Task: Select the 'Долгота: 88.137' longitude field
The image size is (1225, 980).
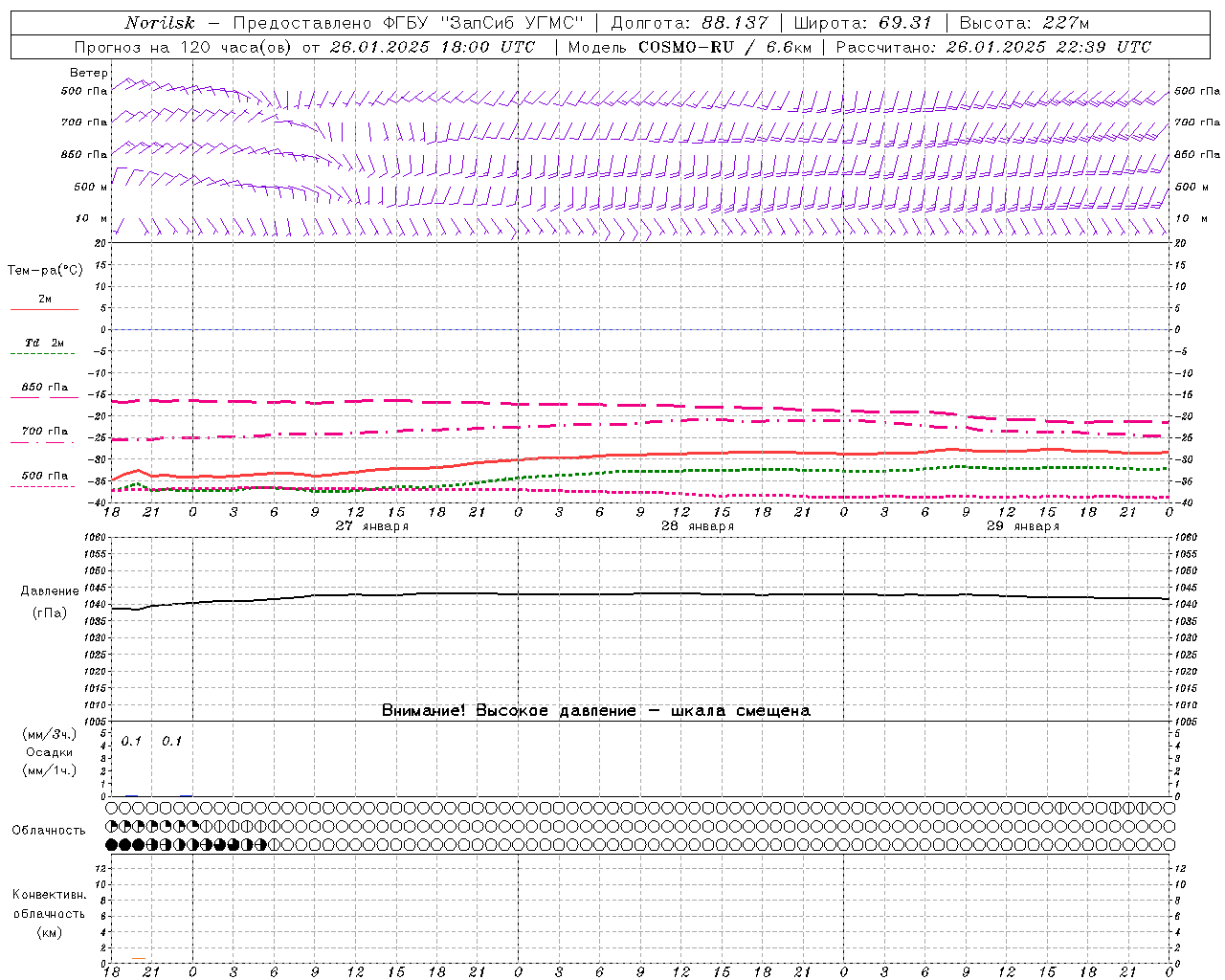Action: coord(689,23)
